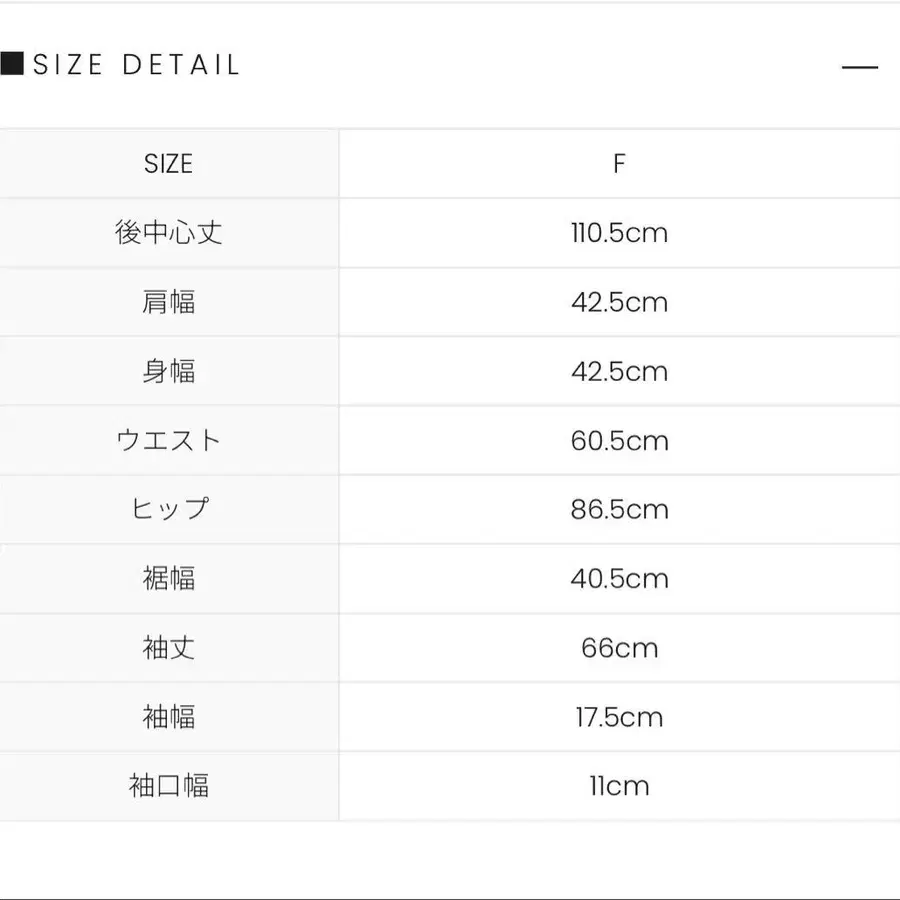Click the 後中心丈 row label
Image resolution: width=900 pixels, height=900 pixels.
coord(168,233)
